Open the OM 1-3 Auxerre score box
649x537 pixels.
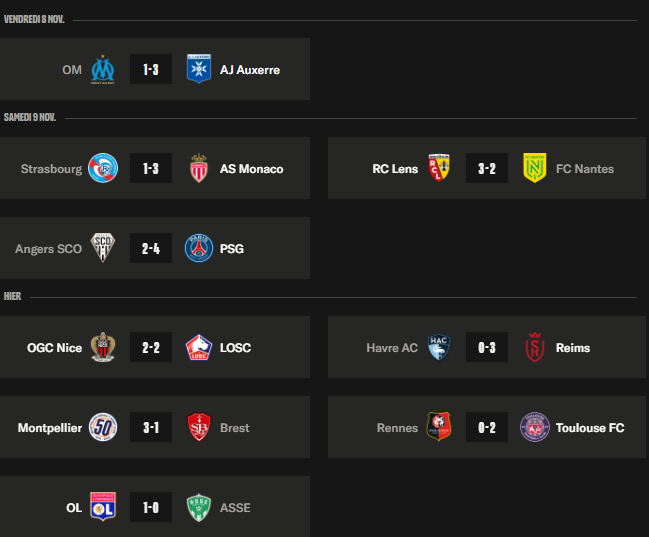pyautogui.click(x=151, y=69)
